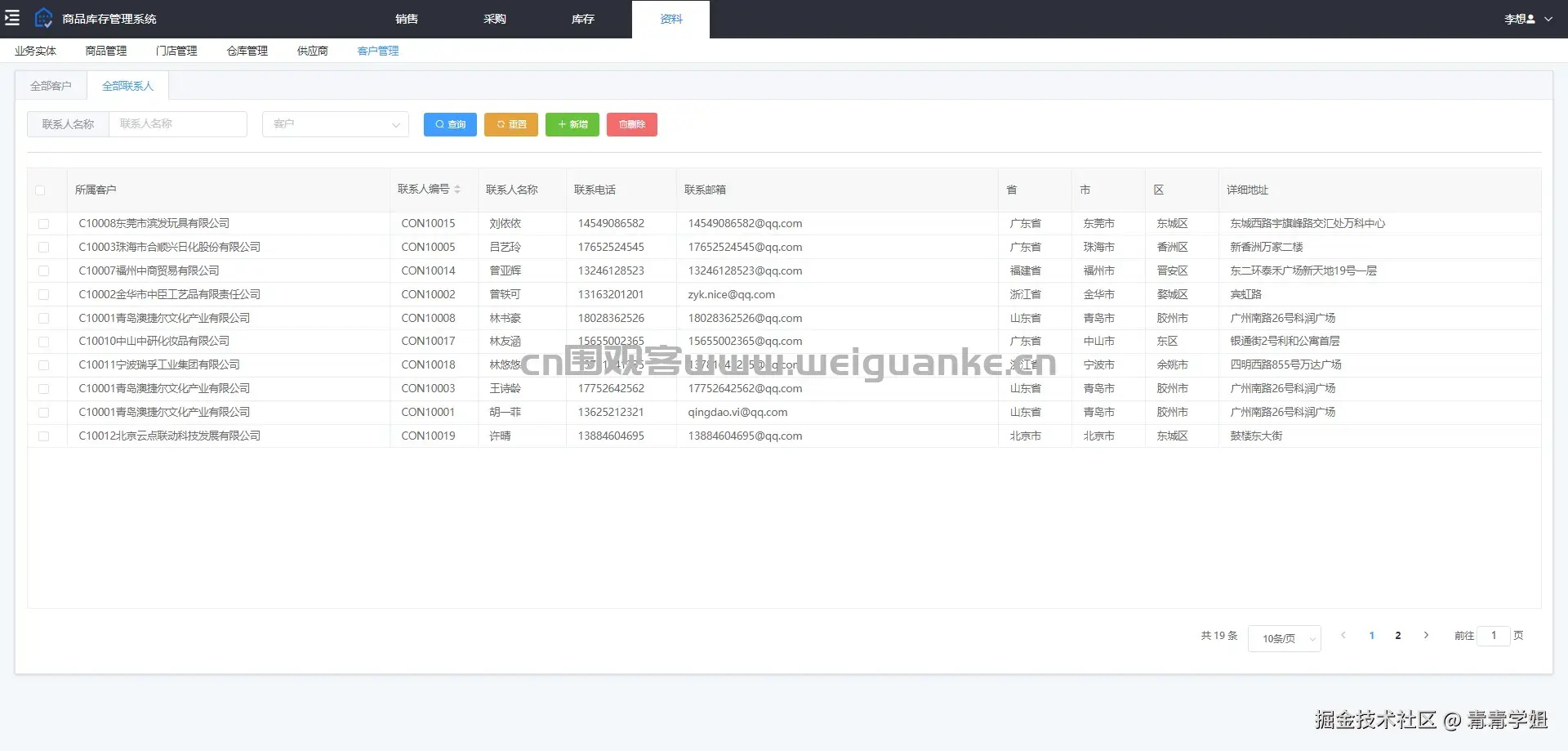
Task: Click the blue 查询 button
Action: coord(450,124)
